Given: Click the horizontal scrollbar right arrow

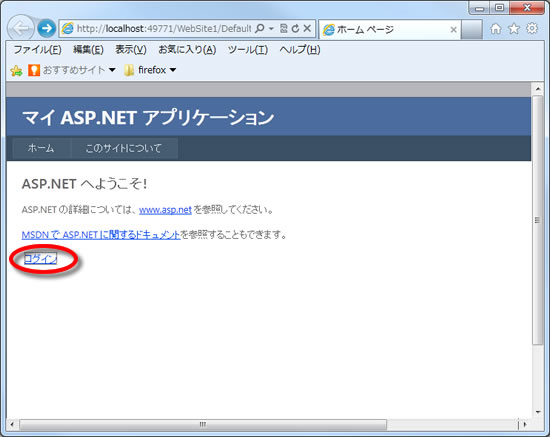Looking at the screenshot, I should click(x=525, y=424).
